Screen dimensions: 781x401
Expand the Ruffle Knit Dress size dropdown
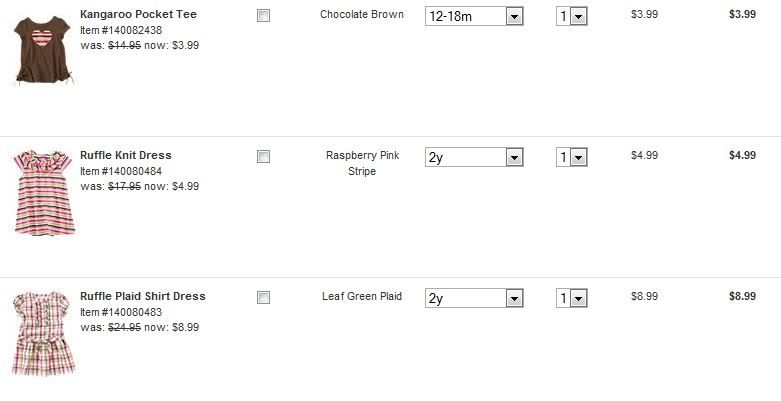tap(474, 158)
